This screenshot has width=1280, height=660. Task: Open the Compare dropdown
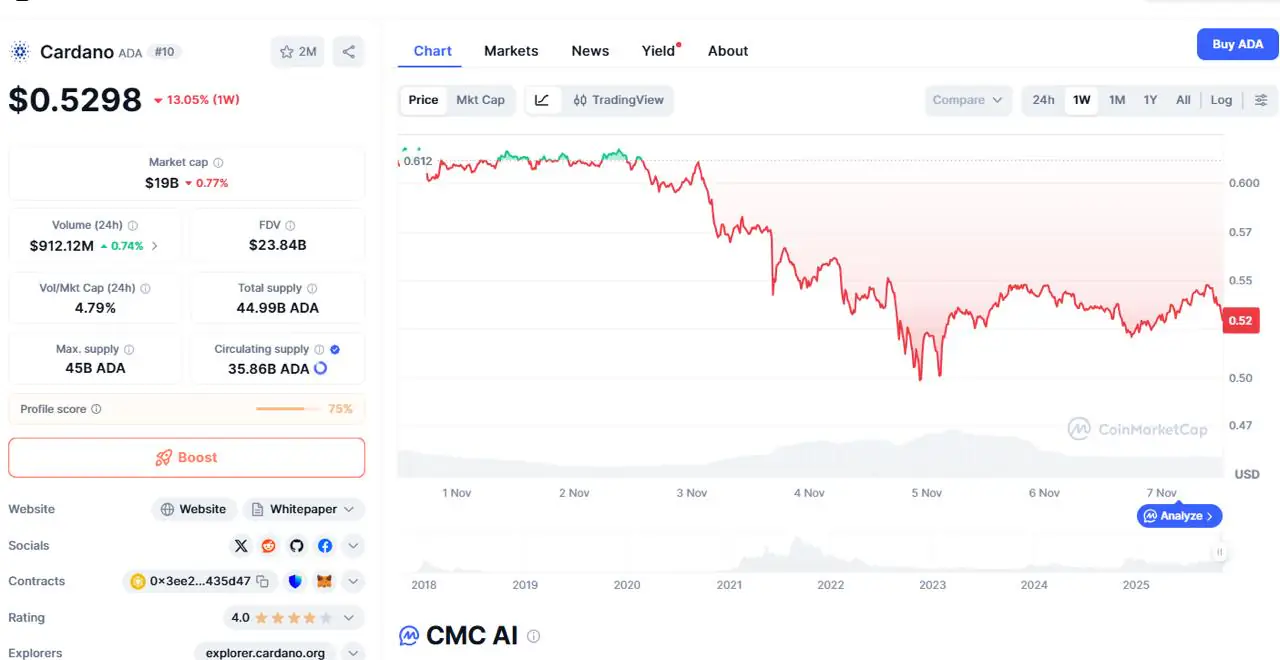pos(967,100)
